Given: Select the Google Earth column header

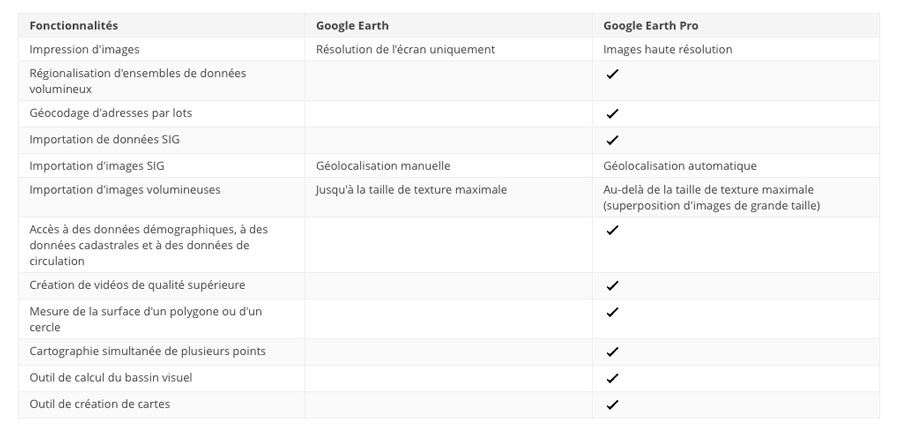Looking at the screenshot, I should (x=352, y=26).
